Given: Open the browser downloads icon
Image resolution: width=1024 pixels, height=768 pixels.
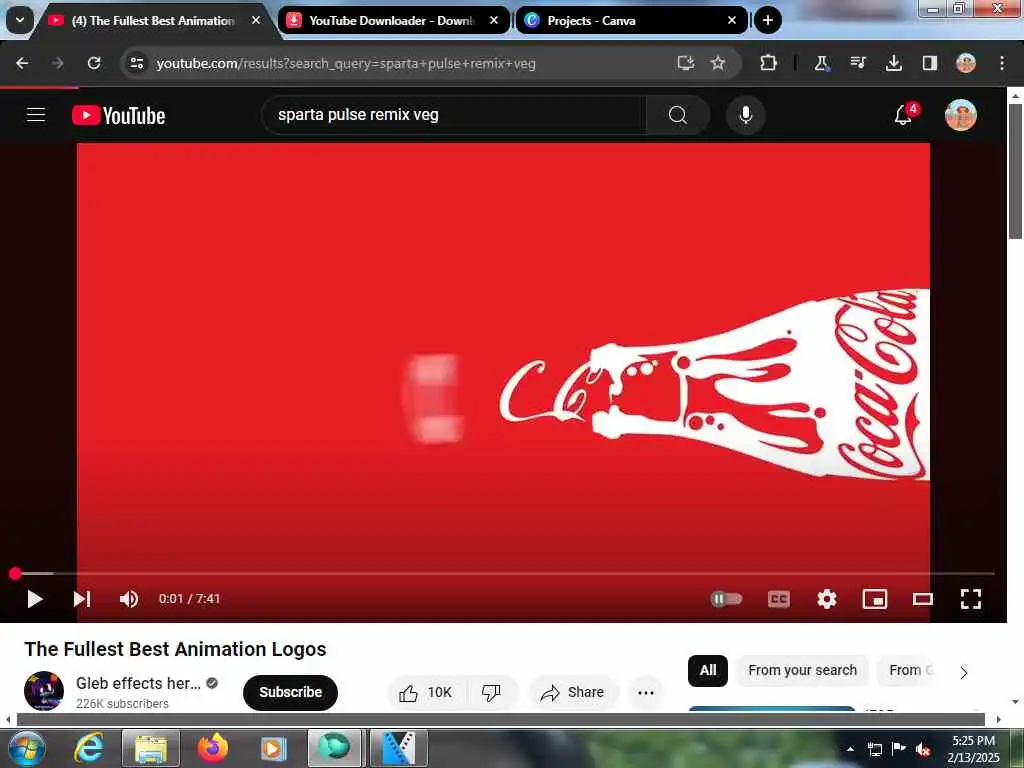Looking at the screenshot, I should (893, 63).
